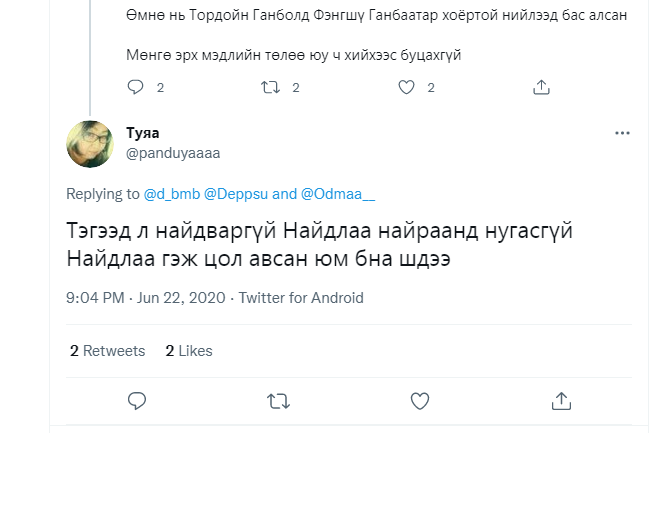Share Туяа's main tweet
The image size is (650, 506).
click(x=561, y=401)
